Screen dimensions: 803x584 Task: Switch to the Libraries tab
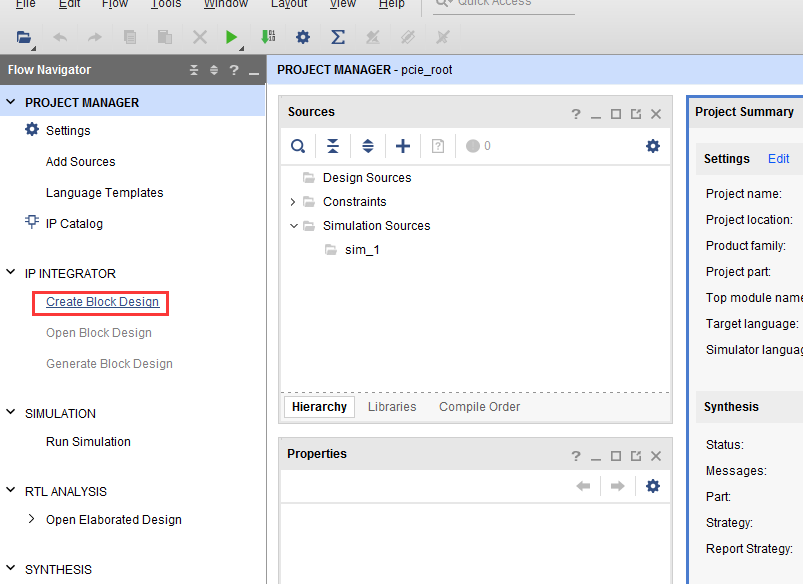392,407
